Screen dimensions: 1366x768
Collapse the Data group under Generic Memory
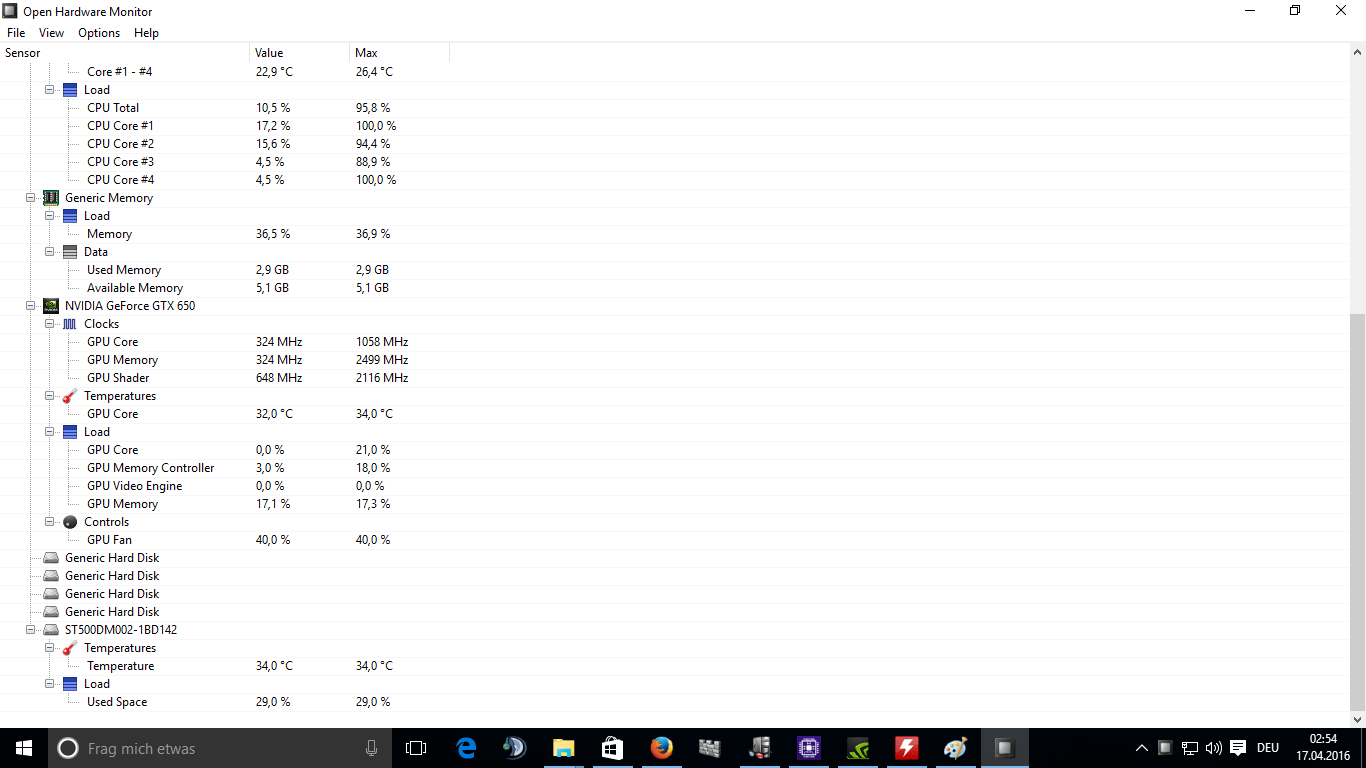[50, 252]
